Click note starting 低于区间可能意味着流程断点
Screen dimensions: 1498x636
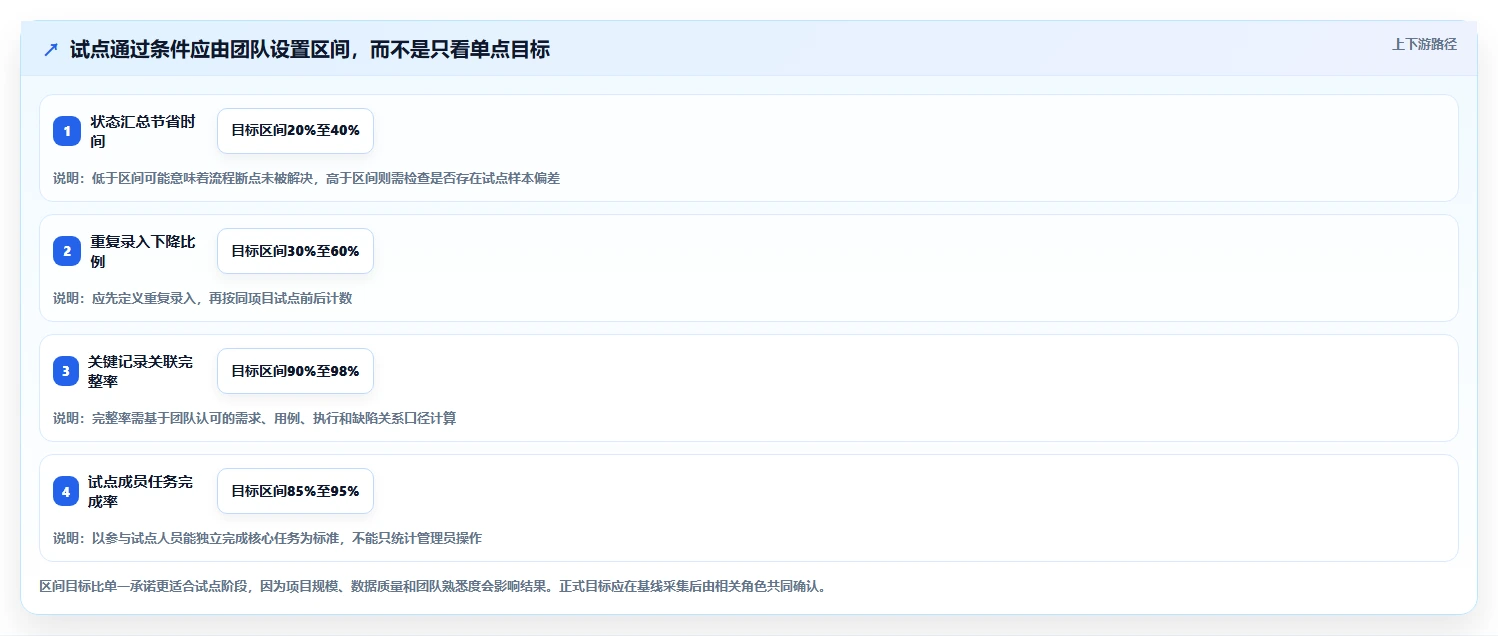[306, 178]
